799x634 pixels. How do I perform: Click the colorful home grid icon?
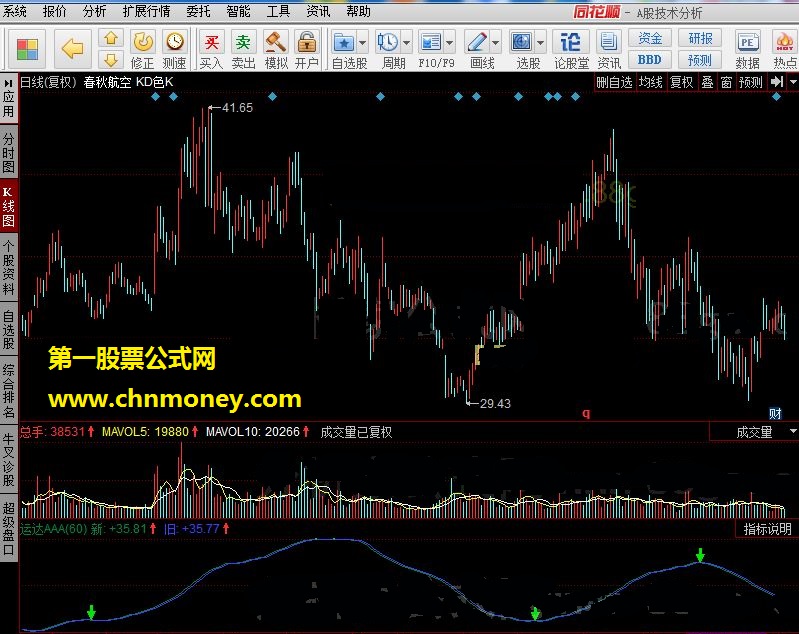(27, 49)
